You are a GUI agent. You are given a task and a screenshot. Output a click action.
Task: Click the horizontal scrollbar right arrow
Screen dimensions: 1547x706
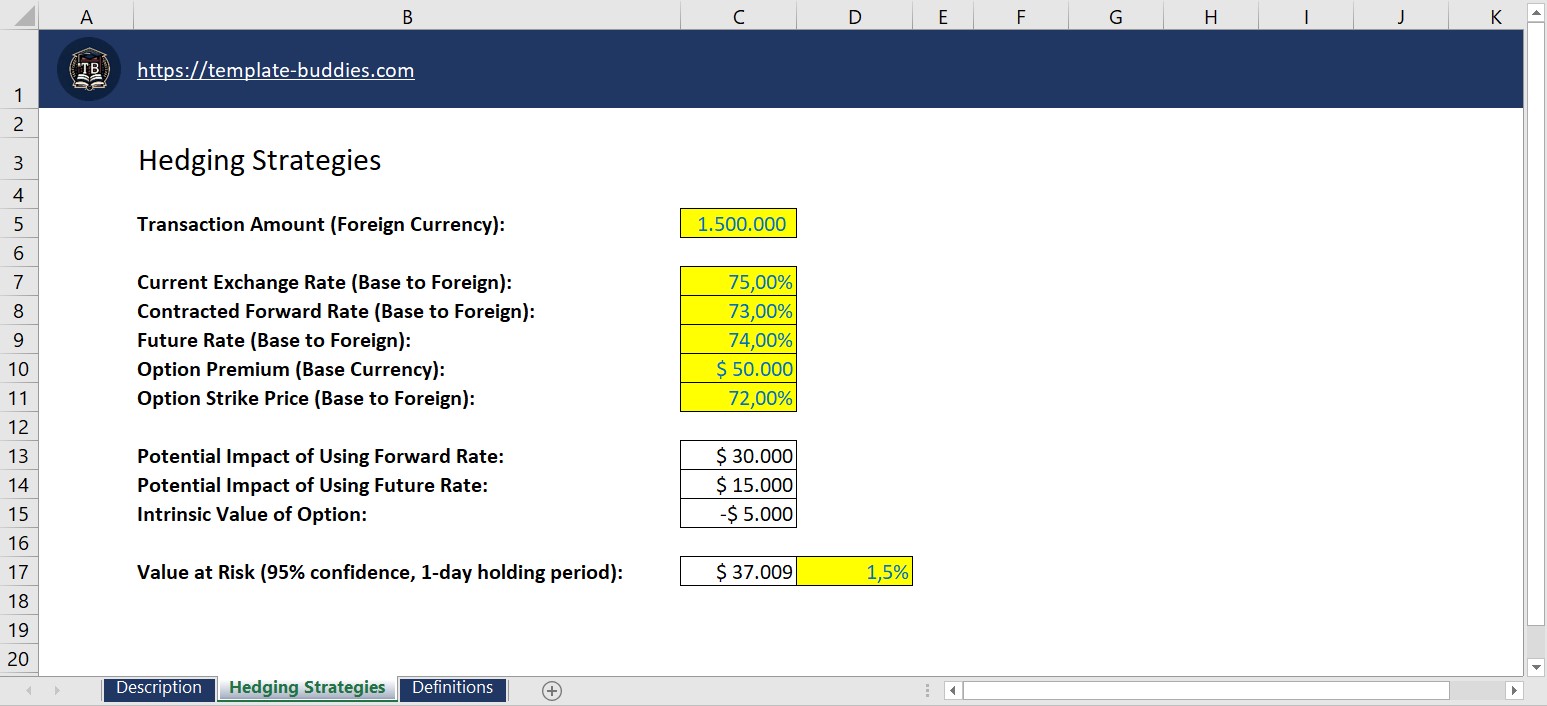point(1513,690)
